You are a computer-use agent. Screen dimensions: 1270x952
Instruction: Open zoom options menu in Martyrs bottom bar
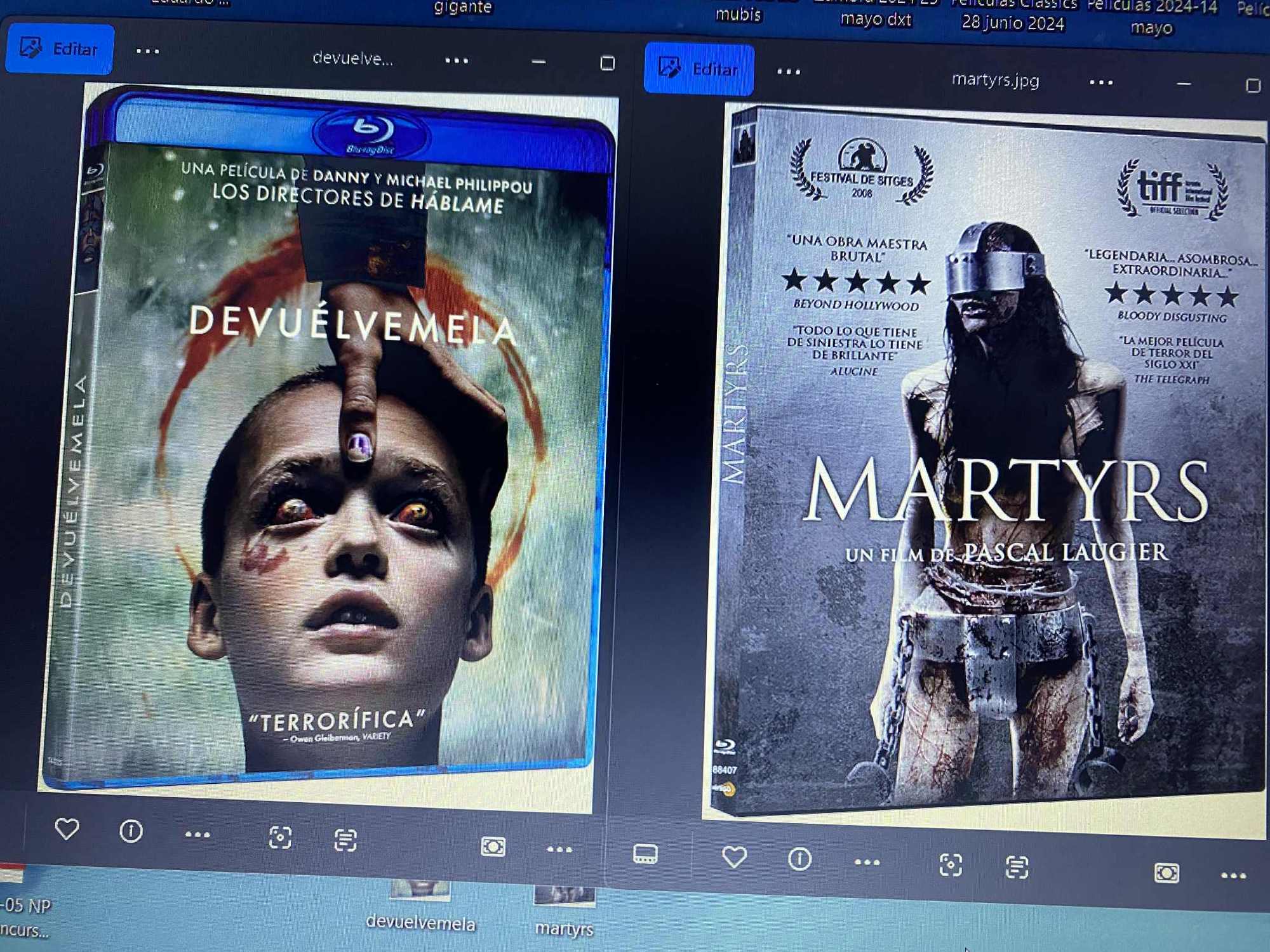point(1233,876)
